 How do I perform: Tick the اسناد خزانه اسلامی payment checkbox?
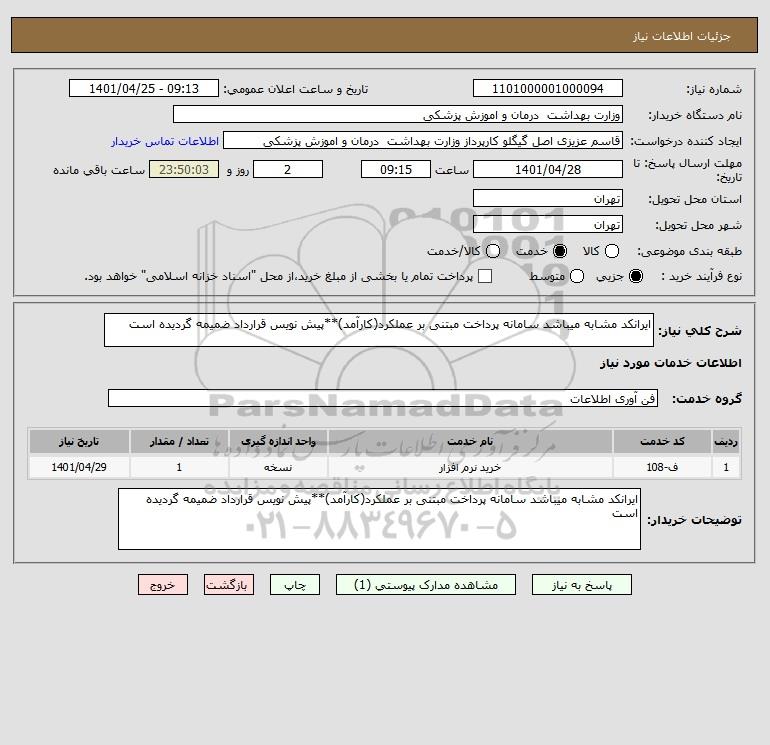pyautogui.click(x=485, y=276)
